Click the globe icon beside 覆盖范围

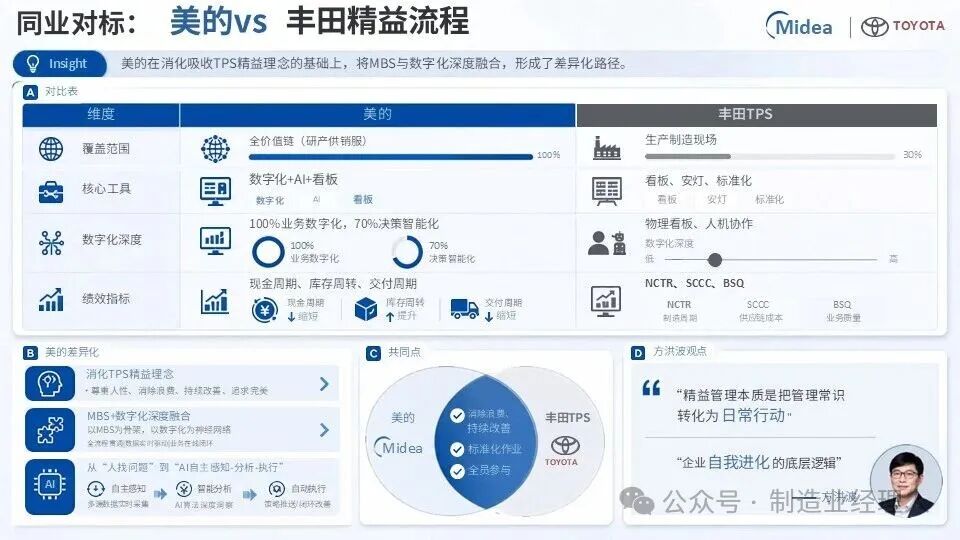pos(51,149)
